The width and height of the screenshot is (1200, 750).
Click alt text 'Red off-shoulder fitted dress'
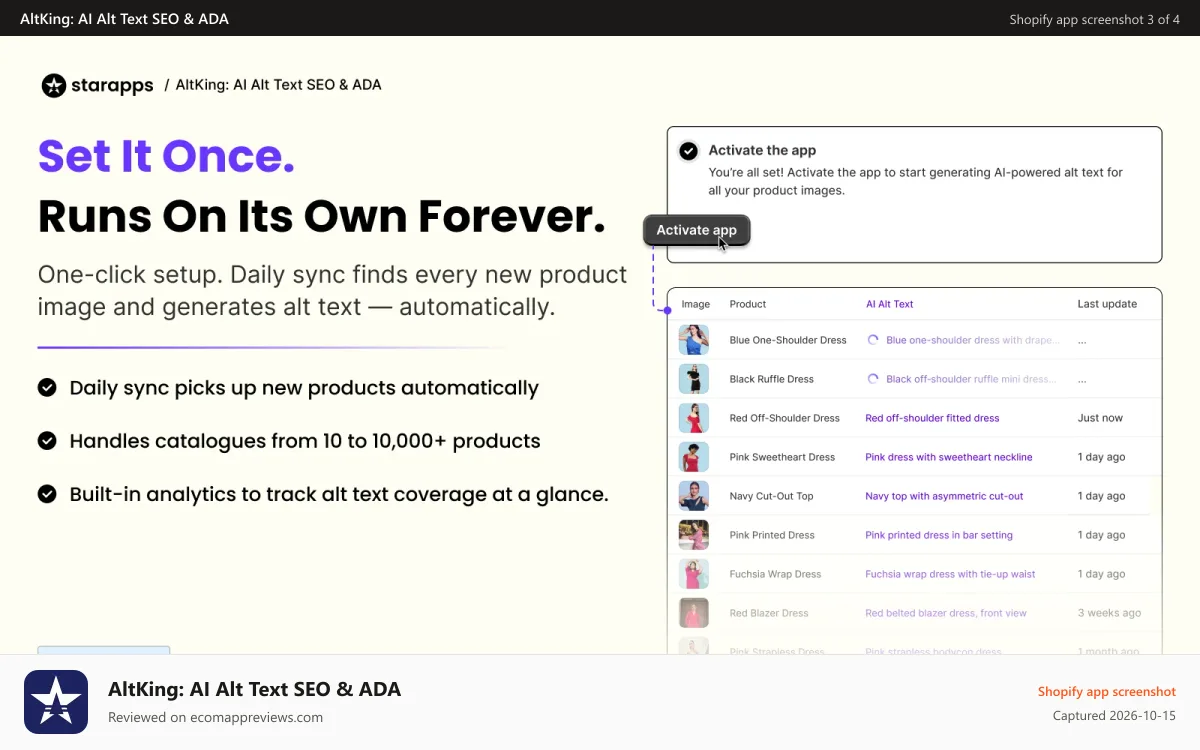coord(932,418)
